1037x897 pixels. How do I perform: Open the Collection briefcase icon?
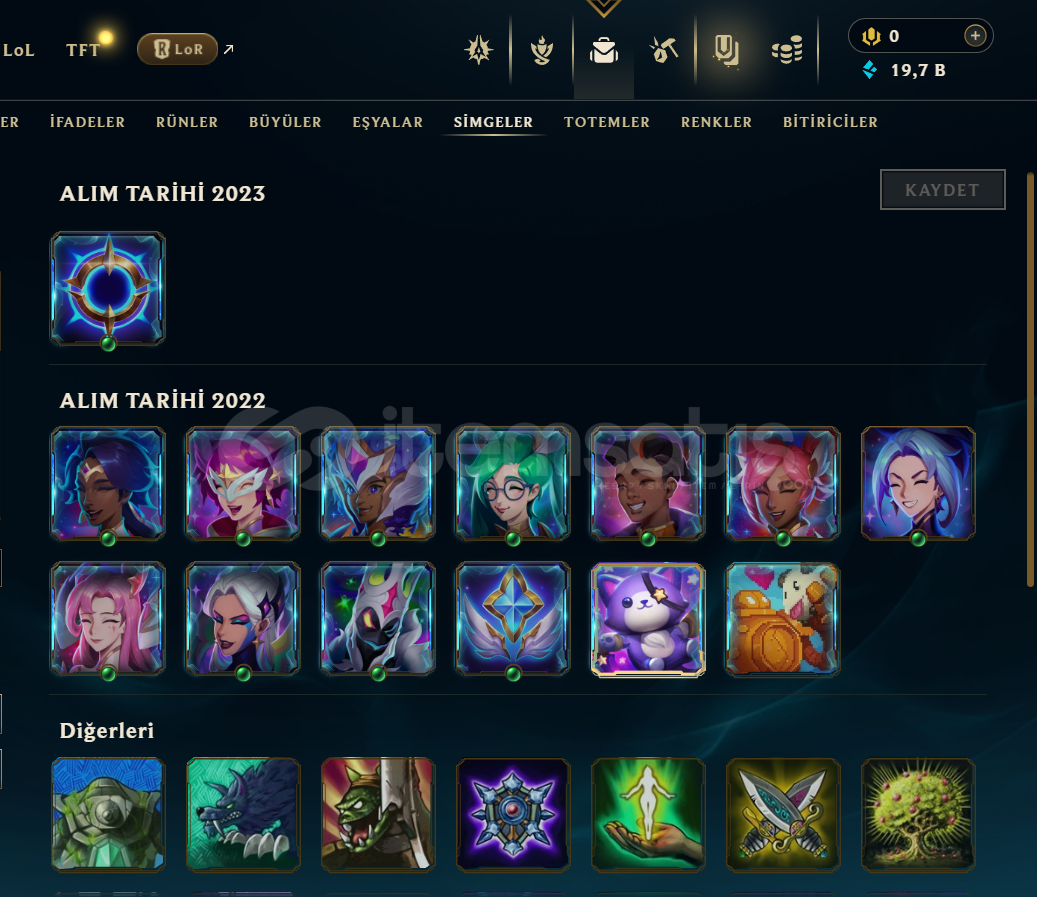point(604,50)
